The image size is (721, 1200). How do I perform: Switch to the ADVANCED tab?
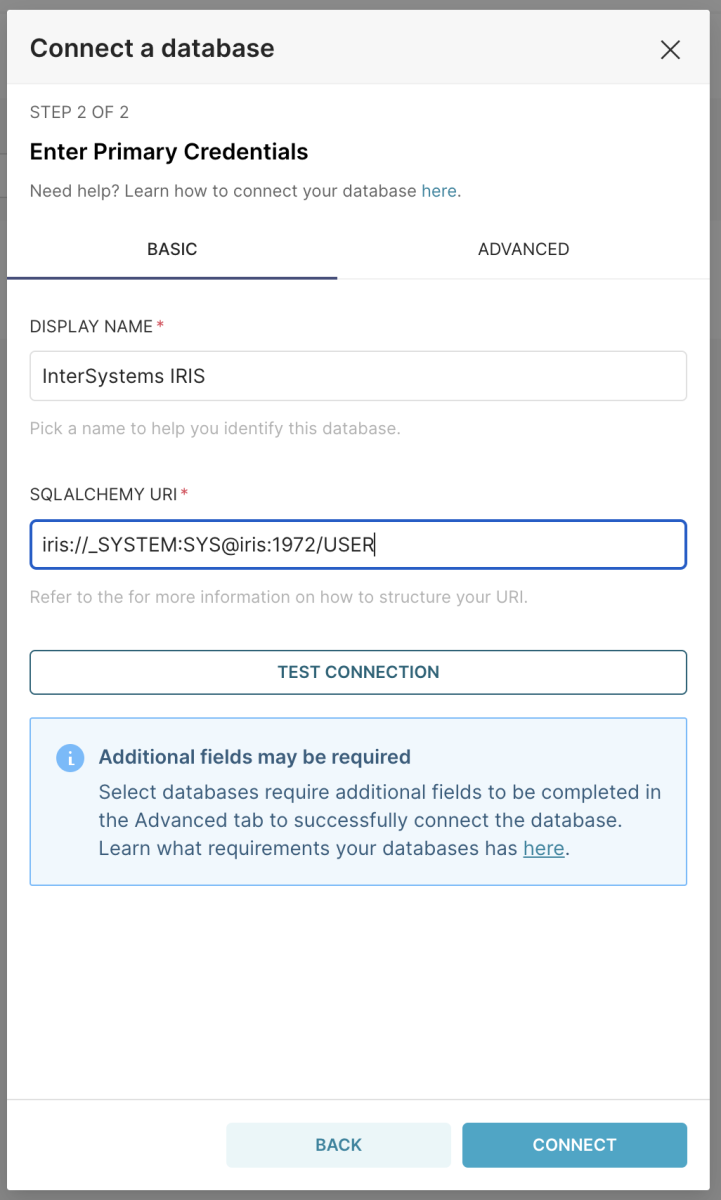pyautogui.click(x=523, y=249)
